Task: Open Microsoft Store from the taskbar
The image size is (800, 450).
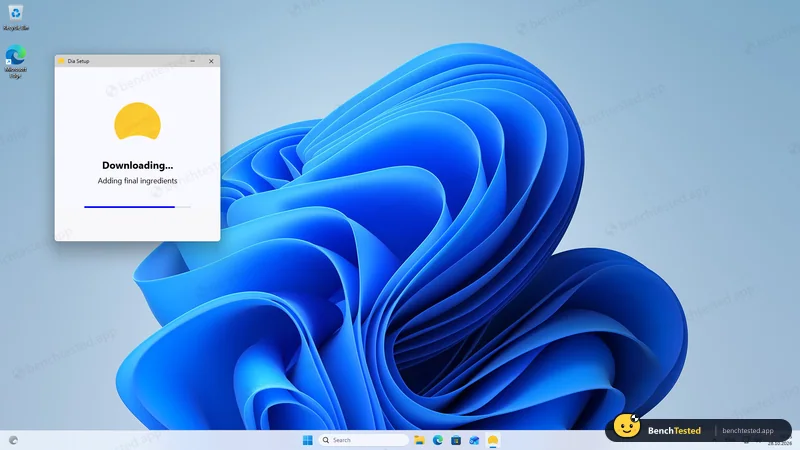Action: 456,440
